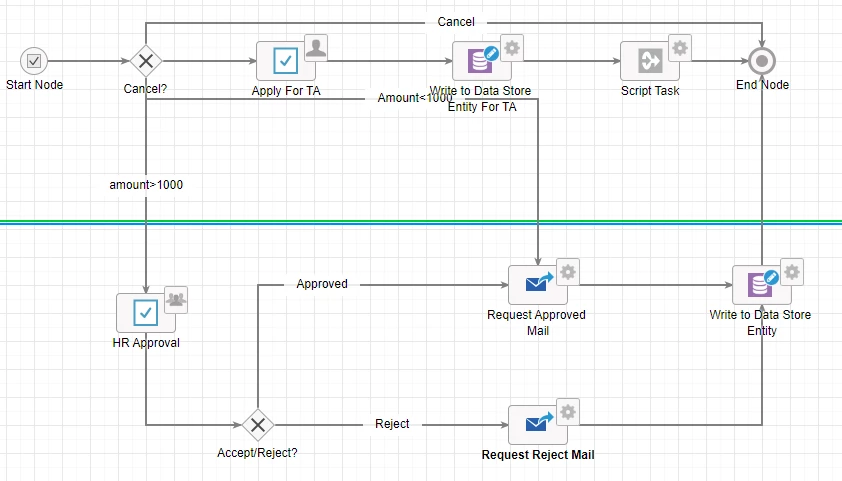Click the bold Request Reject Mail label

click(x=538, y=455)
